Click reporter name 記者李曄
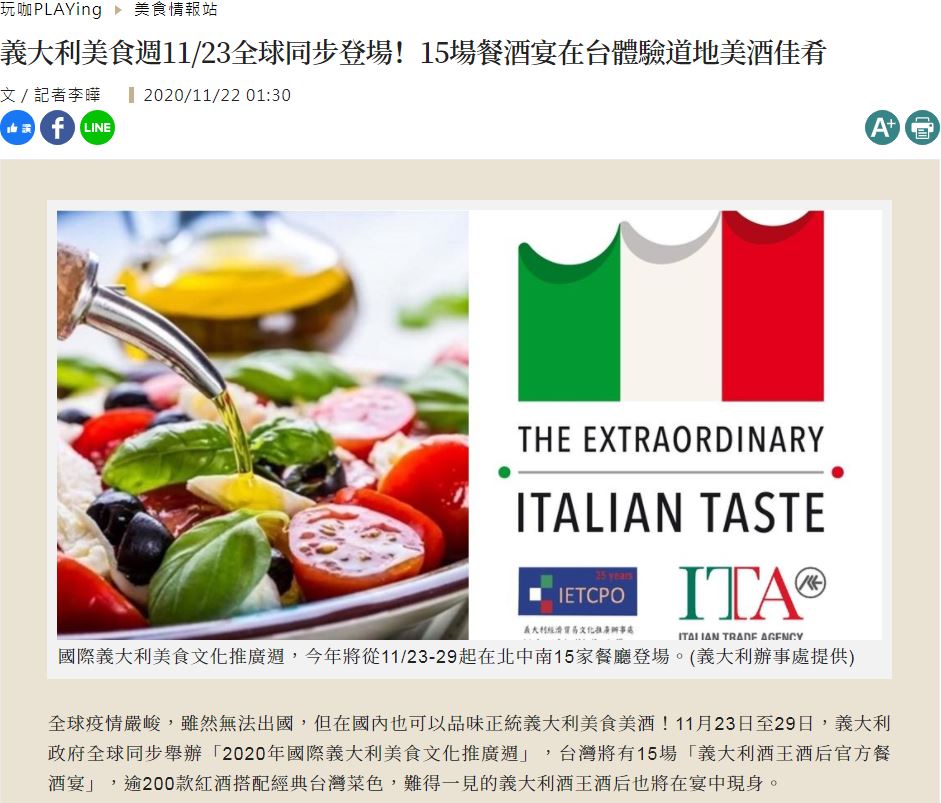Screen dimensions: 941x803 click(x=67, y=95)
